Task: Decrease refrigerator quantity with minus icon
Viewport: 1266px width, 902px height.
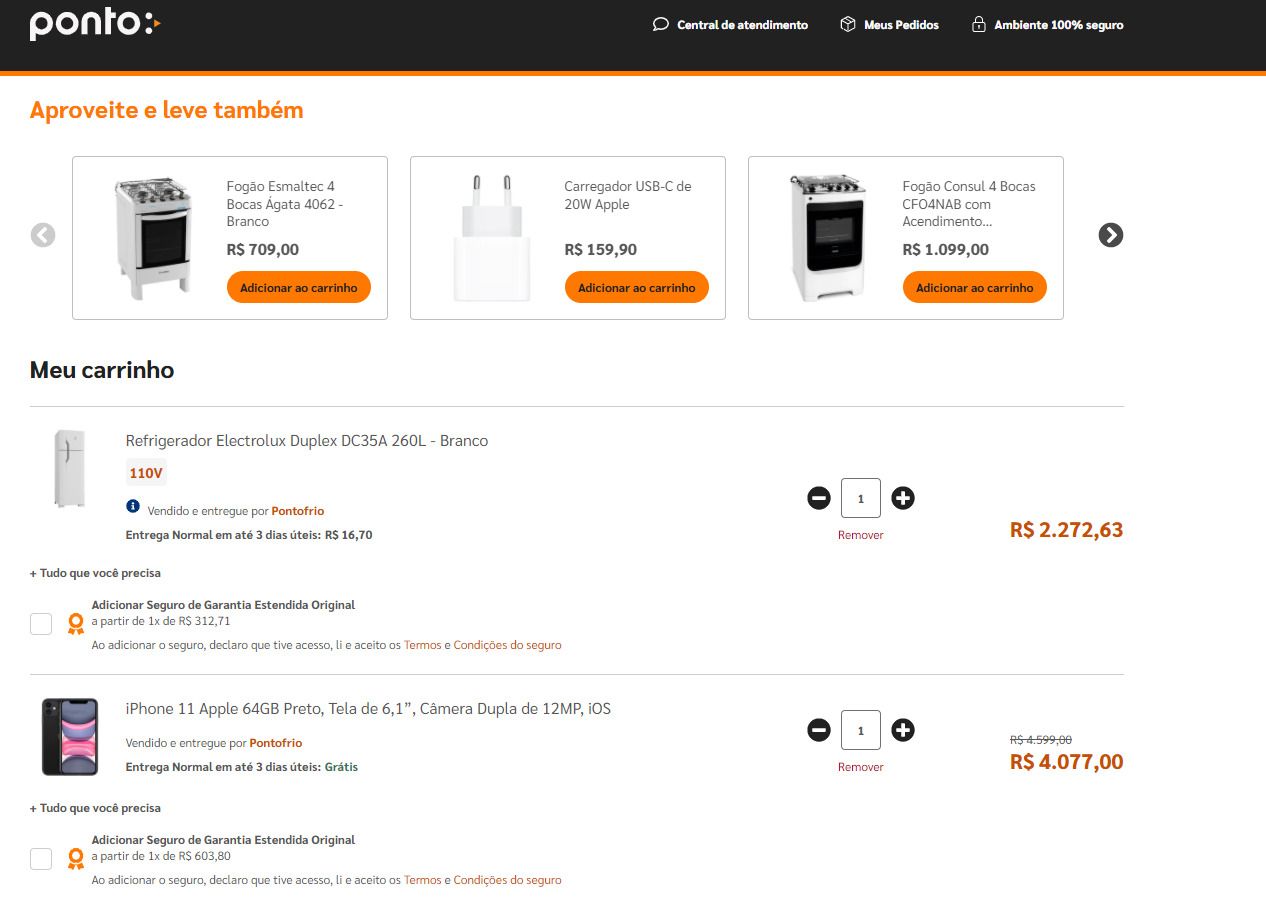Action: pyautogui.click(x=819, y=498)
